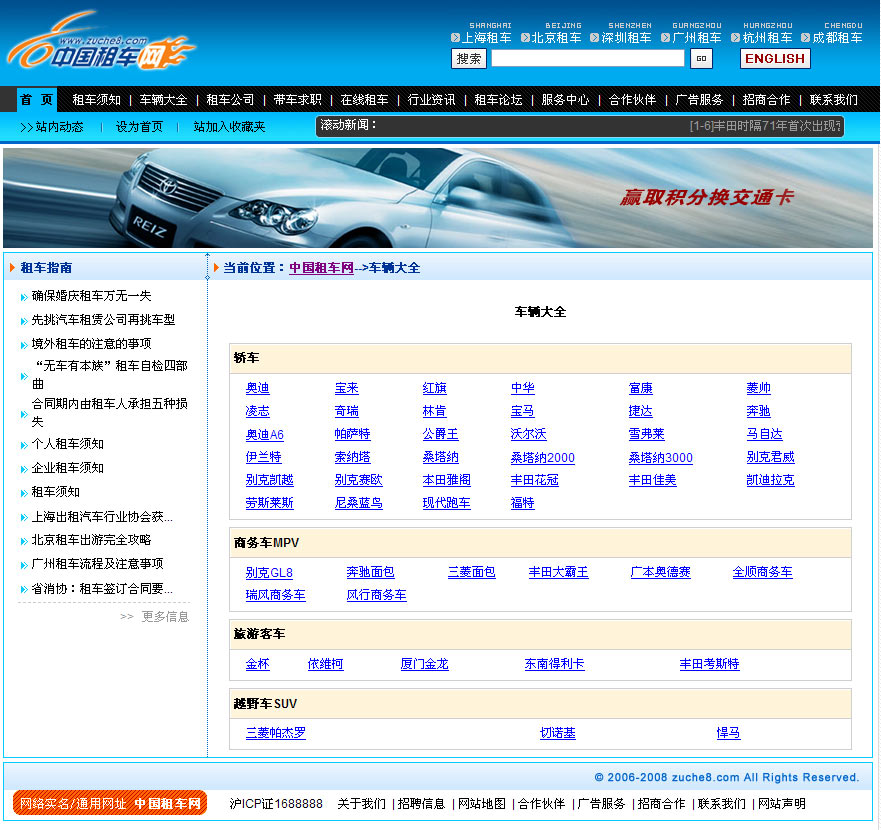The height and width of the screenshot is (830, 881).
Task: Click the 中国租车网 logo
Action: click(101, 42)
